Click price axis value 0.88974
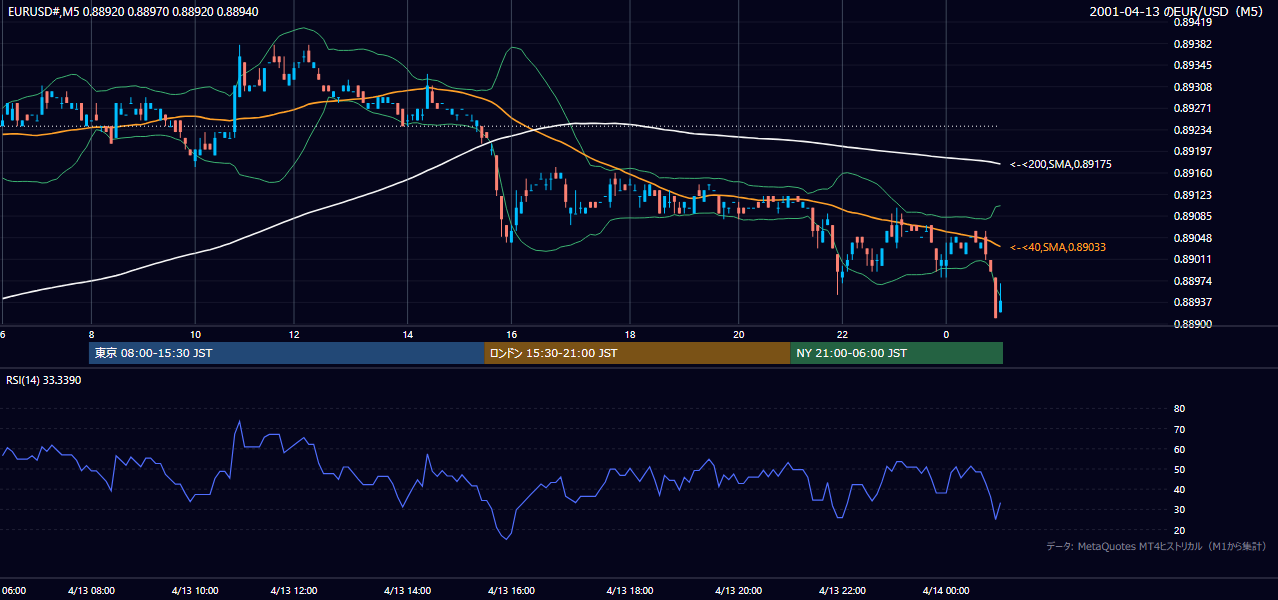1278x600 pixels. point(1192,281)
